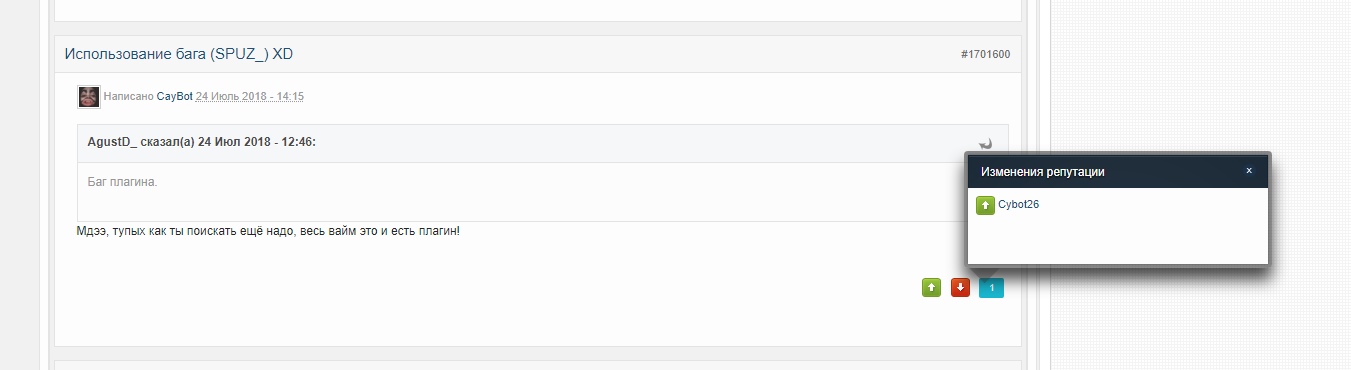Click the post permalink #1701600
The width and height of the screenshot is (1351, 370).
point(985,55)
